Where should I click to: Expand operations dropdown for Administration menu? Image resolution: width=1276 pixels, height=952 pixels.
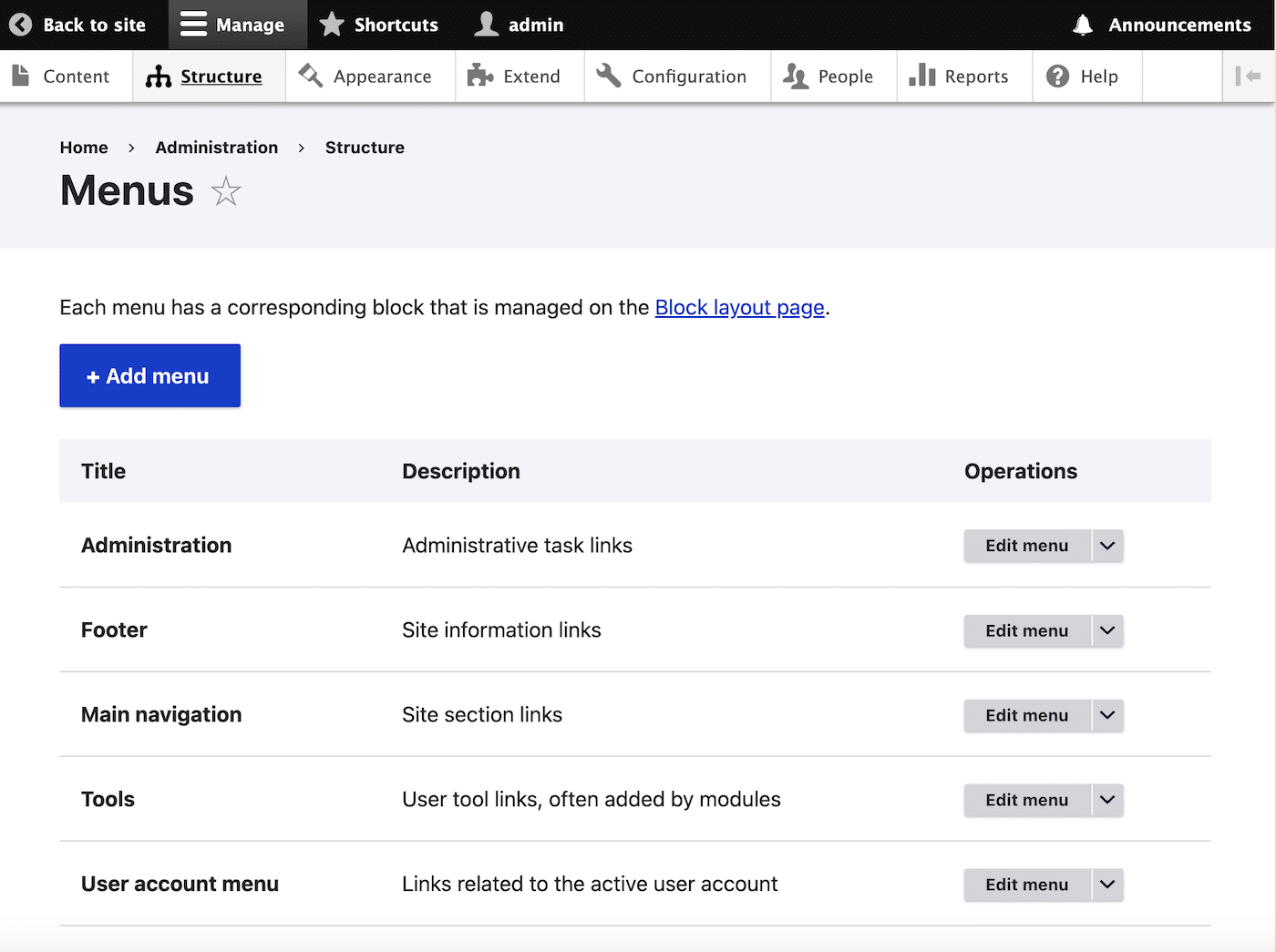pos(1106,545)
